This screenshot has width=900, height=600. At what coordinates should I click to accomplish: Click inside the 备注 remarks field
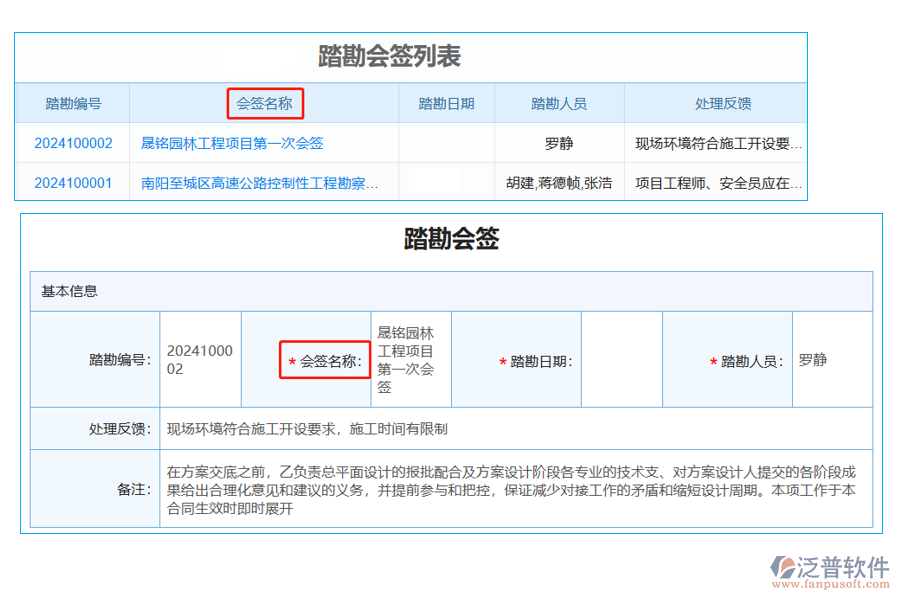pyautogui.click(x=450, y=488)
